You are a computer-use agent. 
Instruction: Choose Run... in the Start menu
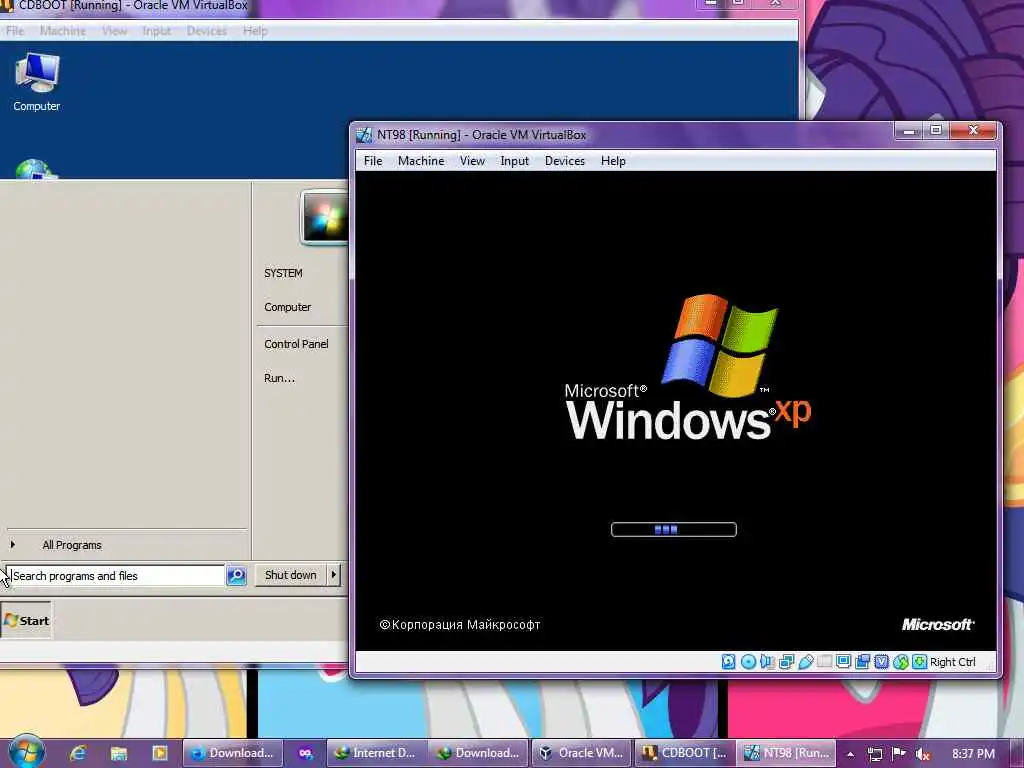click(x=279, y=378)
